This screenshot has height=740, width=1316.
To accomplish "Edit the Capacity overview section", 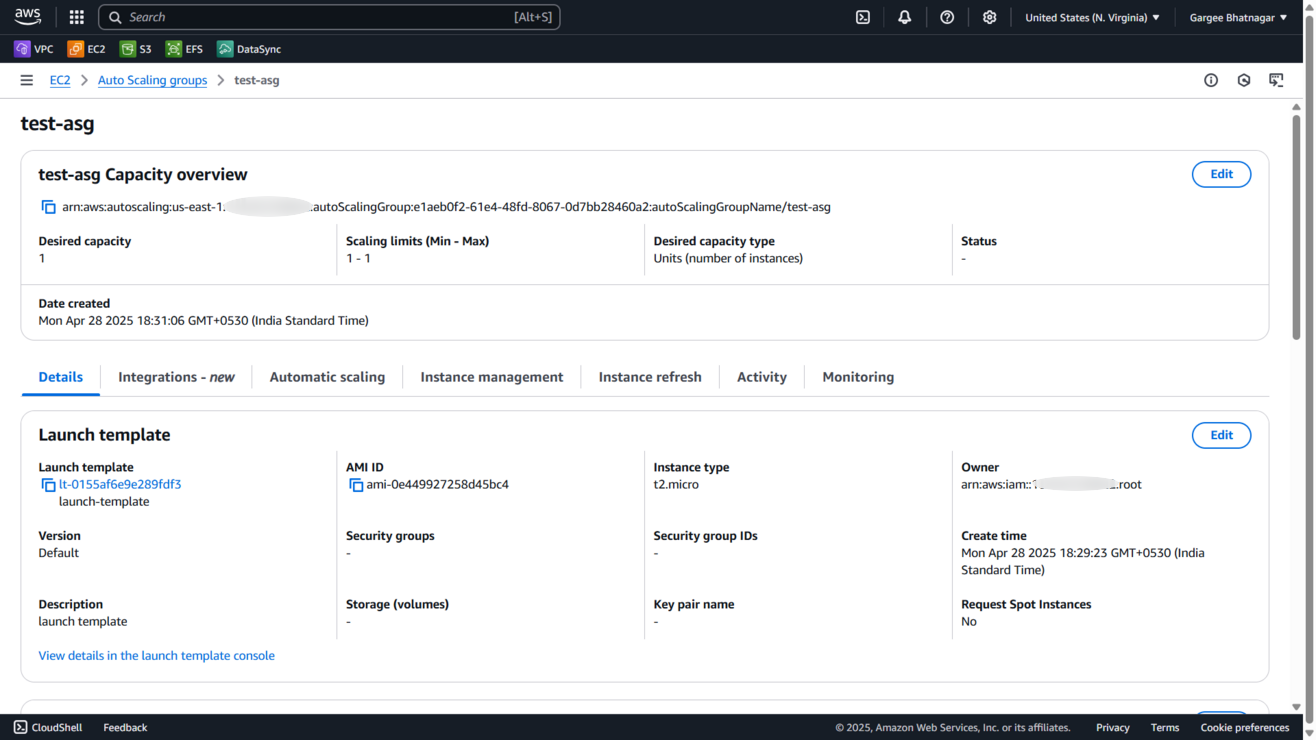I will [1221, 174].
